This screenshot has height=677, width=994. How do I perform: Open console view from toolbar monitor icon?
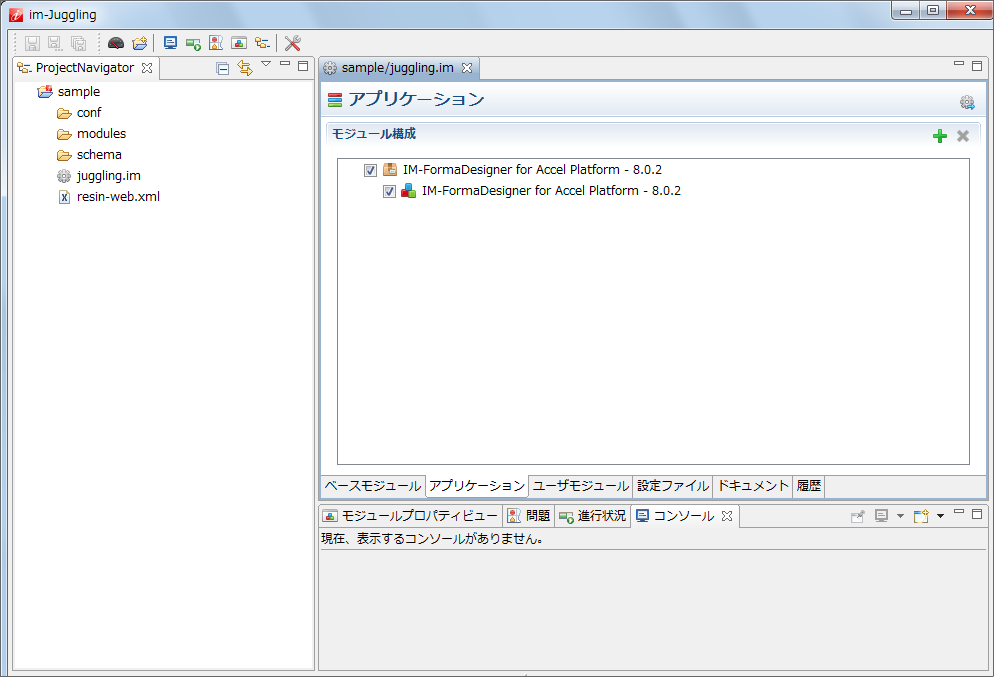171,43
